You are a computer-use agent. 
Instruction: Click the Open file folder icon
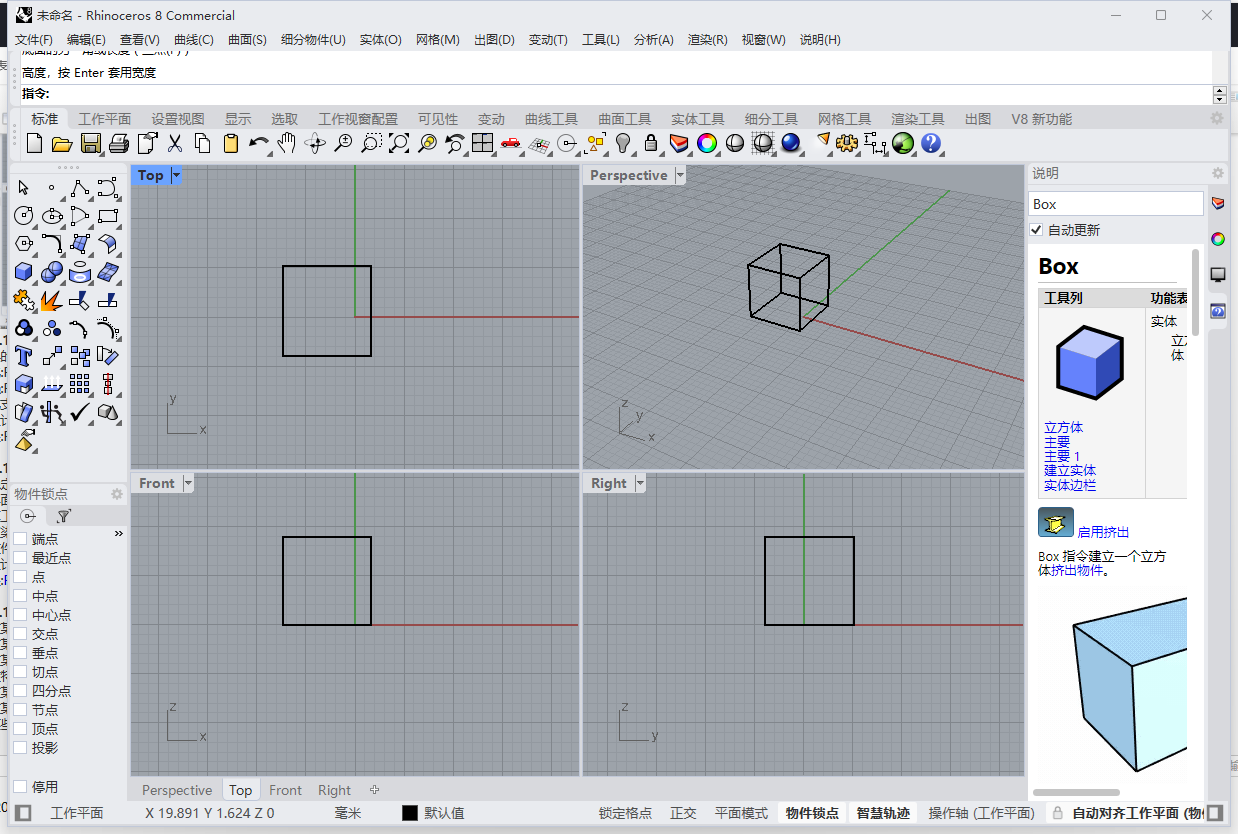click(x=62, y=143)
